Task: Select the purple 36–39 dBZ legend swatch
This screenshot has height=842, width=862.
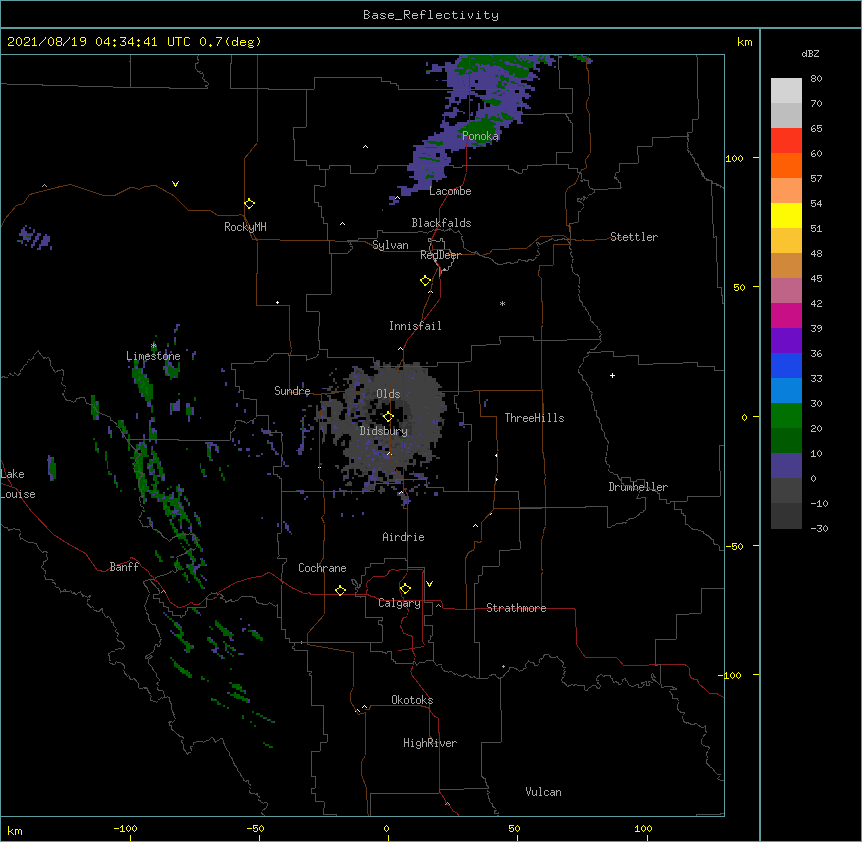Action: pyautogui.click(x=786, y=340)
